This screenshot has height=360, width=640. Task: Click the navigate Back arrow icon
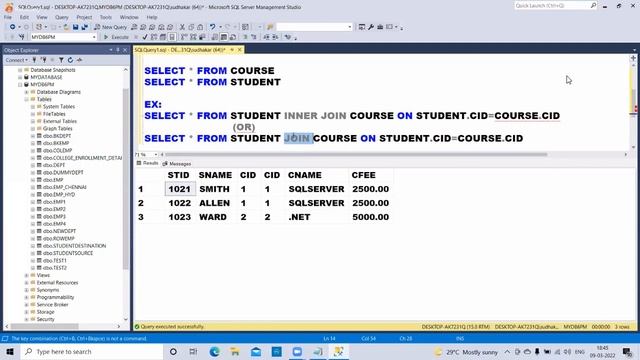click(13, 27)
